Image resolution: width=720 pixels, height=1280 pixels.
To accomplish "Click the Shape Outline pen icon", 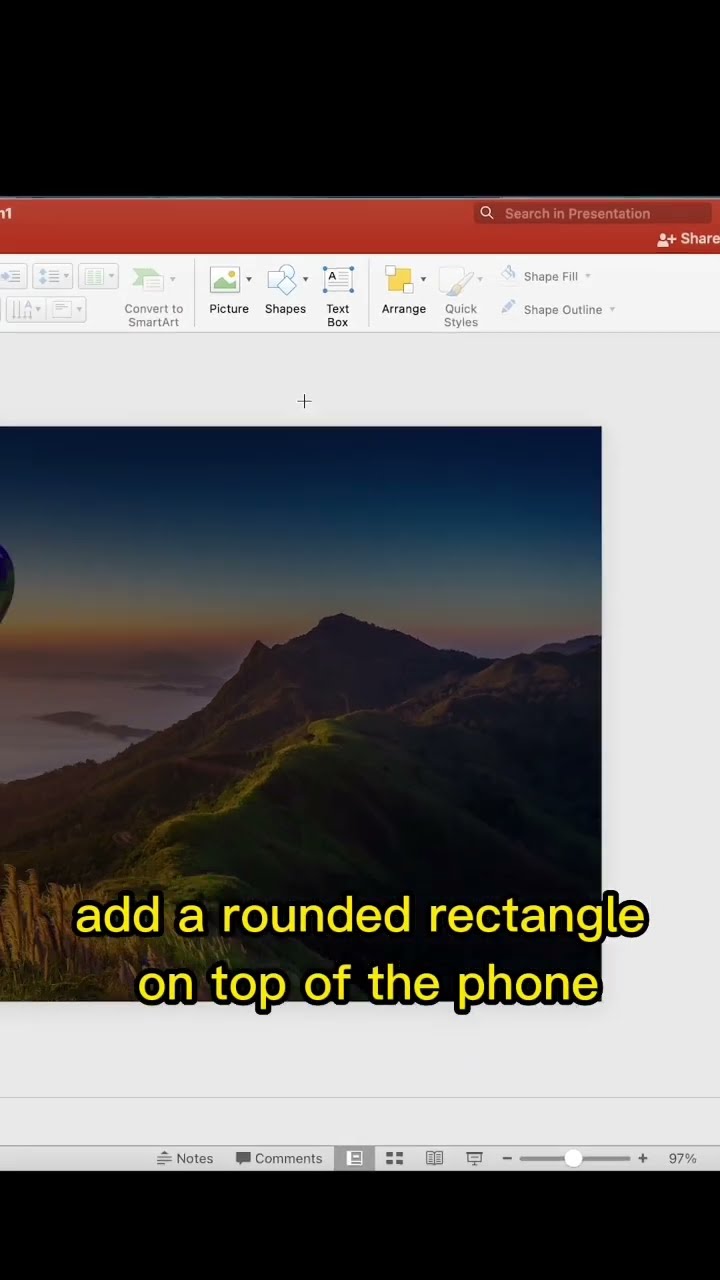I will tap(509, 308).
